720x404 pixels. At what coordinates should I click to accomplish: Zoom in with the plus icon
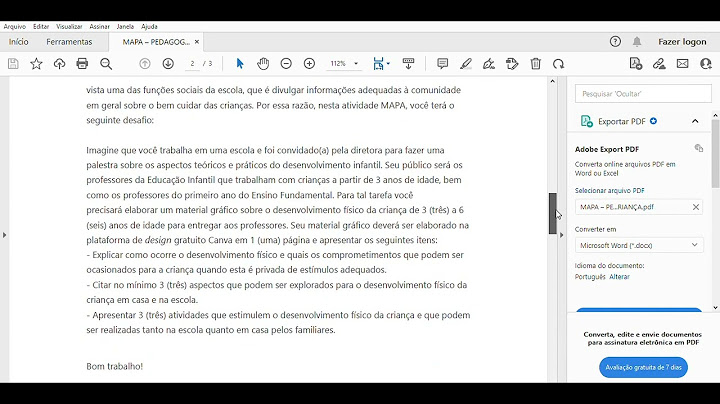click(x=309, y=64)
